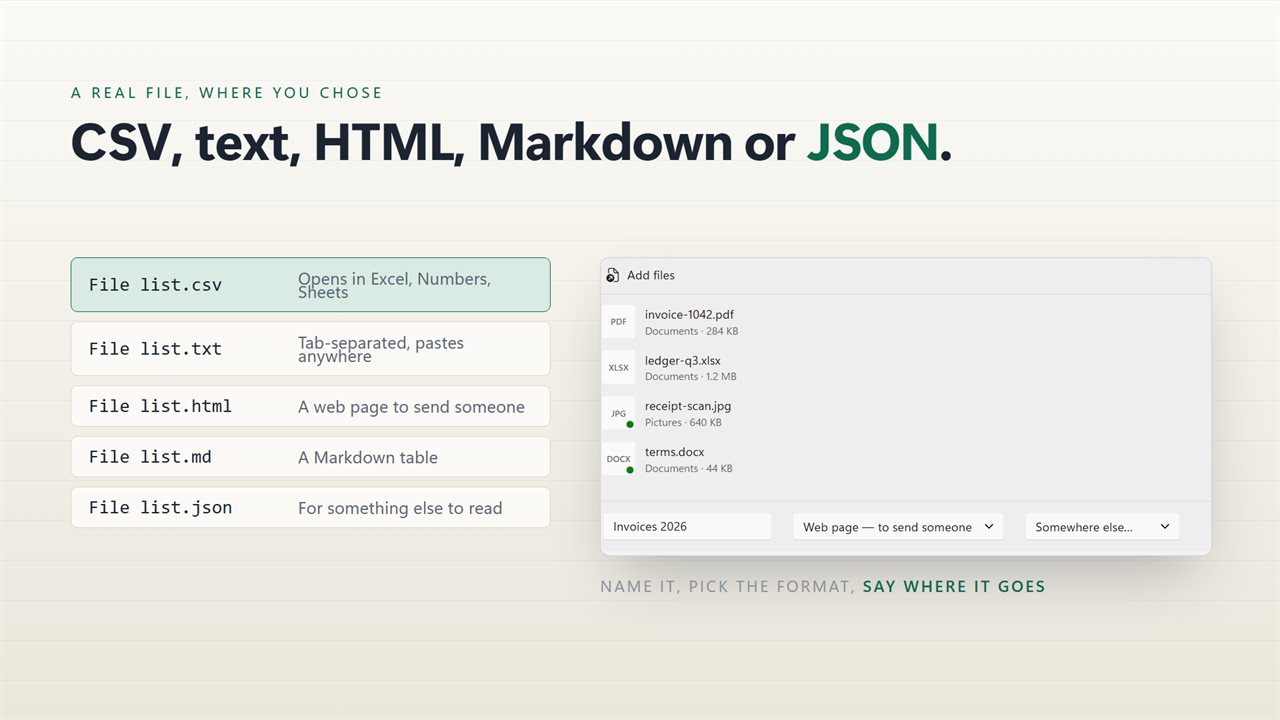
Task: Click the Tab-separated, pastes anywhere description
Action: tap(381, 349)
